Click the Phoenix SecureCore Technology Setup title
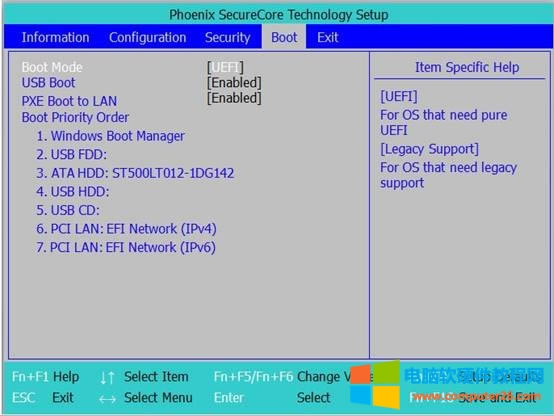This screenshot has height=416, width=554. point(278,15)
